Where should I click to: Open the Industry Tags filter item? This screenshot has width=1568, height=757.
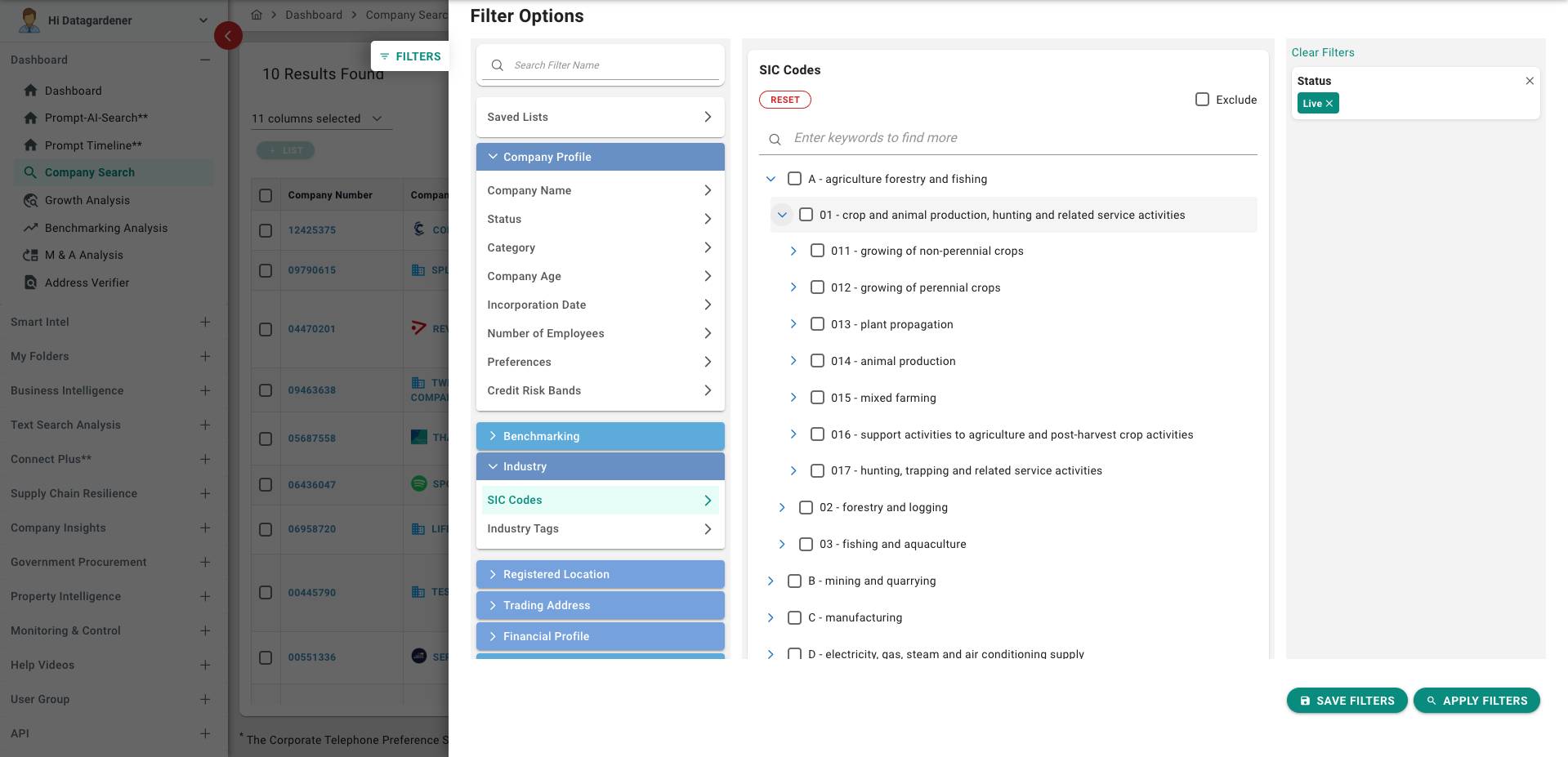click(600, 528)
